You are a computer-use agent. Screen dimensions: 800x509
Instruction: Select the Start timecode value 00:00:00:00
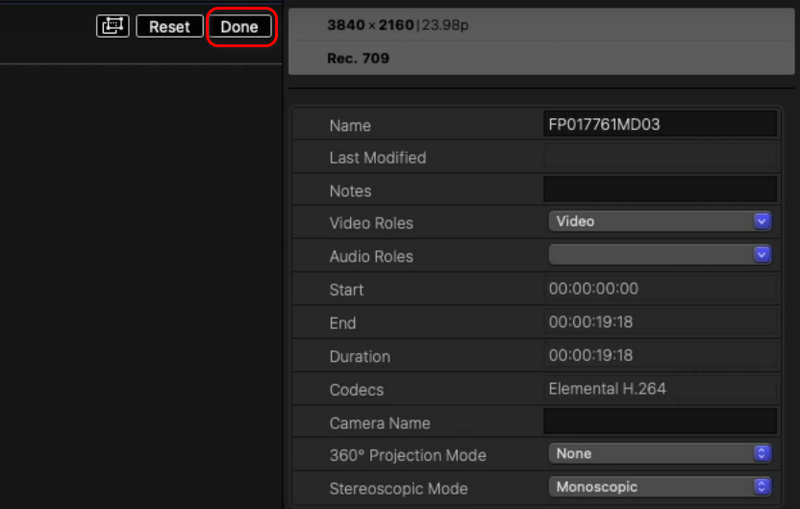pyautogui.click(x=593, y=289)
